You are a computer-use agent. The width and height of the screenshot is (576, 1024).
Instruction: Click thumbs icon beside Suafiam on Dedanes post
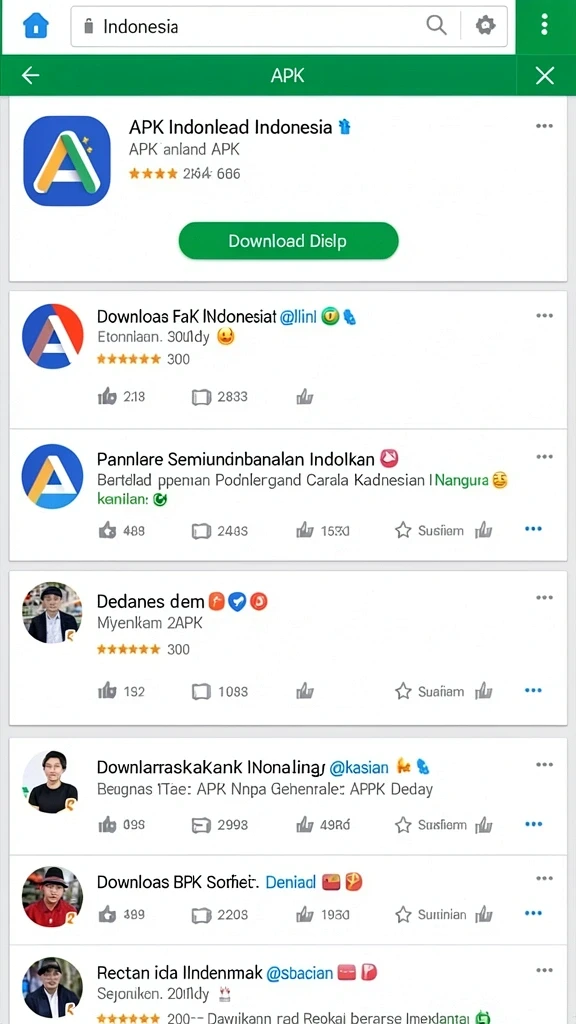click(483, 691)
